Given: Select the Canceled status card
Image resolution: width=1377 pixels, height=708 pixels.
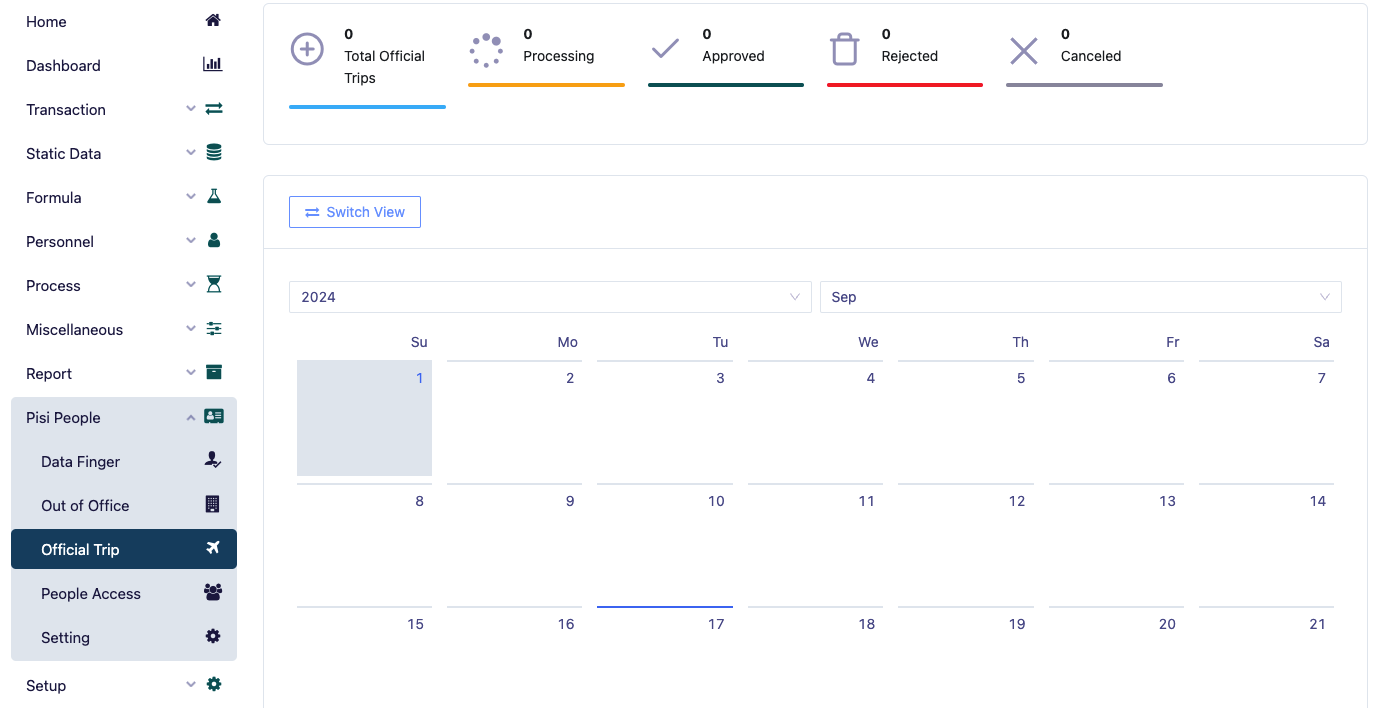Looking at the screenshot, I should (x=1084, y=56).
